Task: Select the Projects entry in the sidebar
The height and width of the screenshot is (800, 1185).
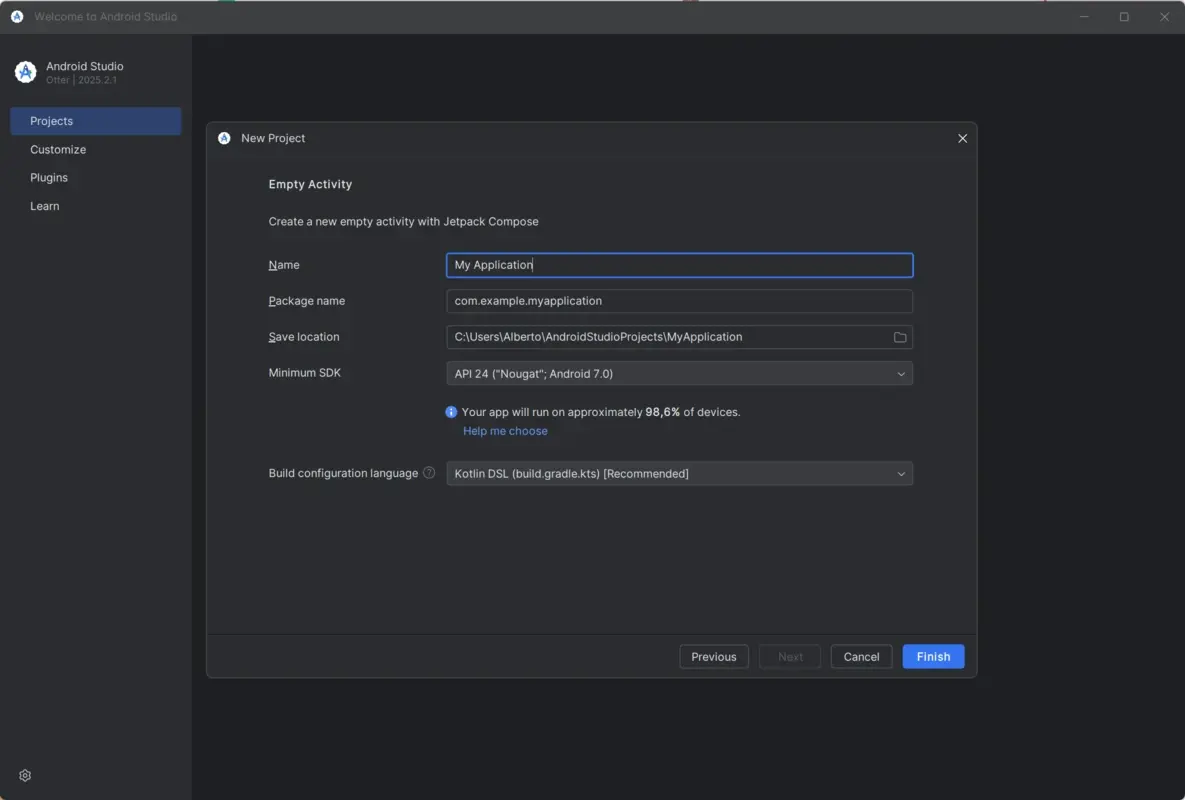Action: (51, 120)
